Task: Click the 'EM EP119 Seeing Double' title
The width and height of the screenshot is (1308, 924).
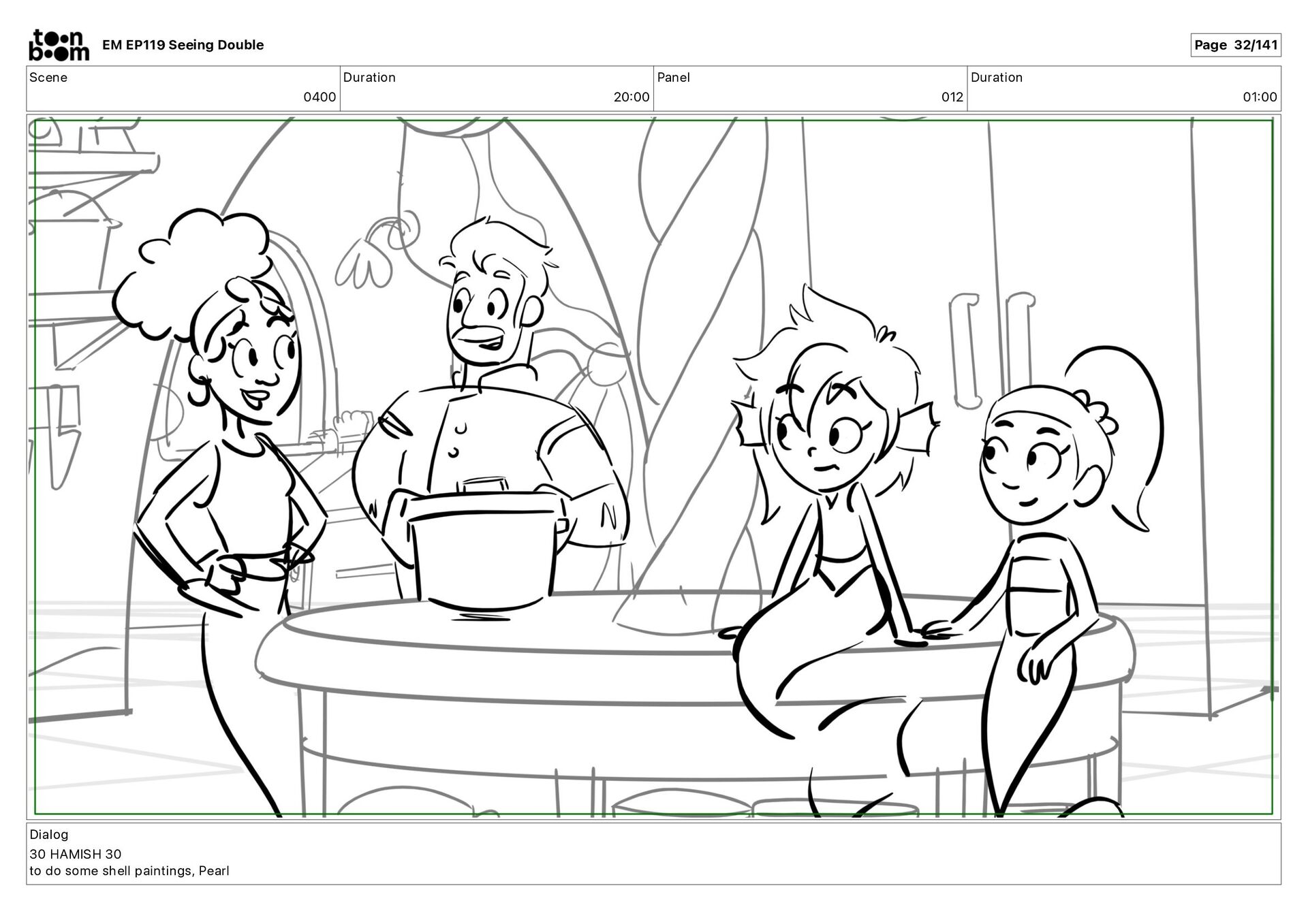Action: click(x=183, y=45)
